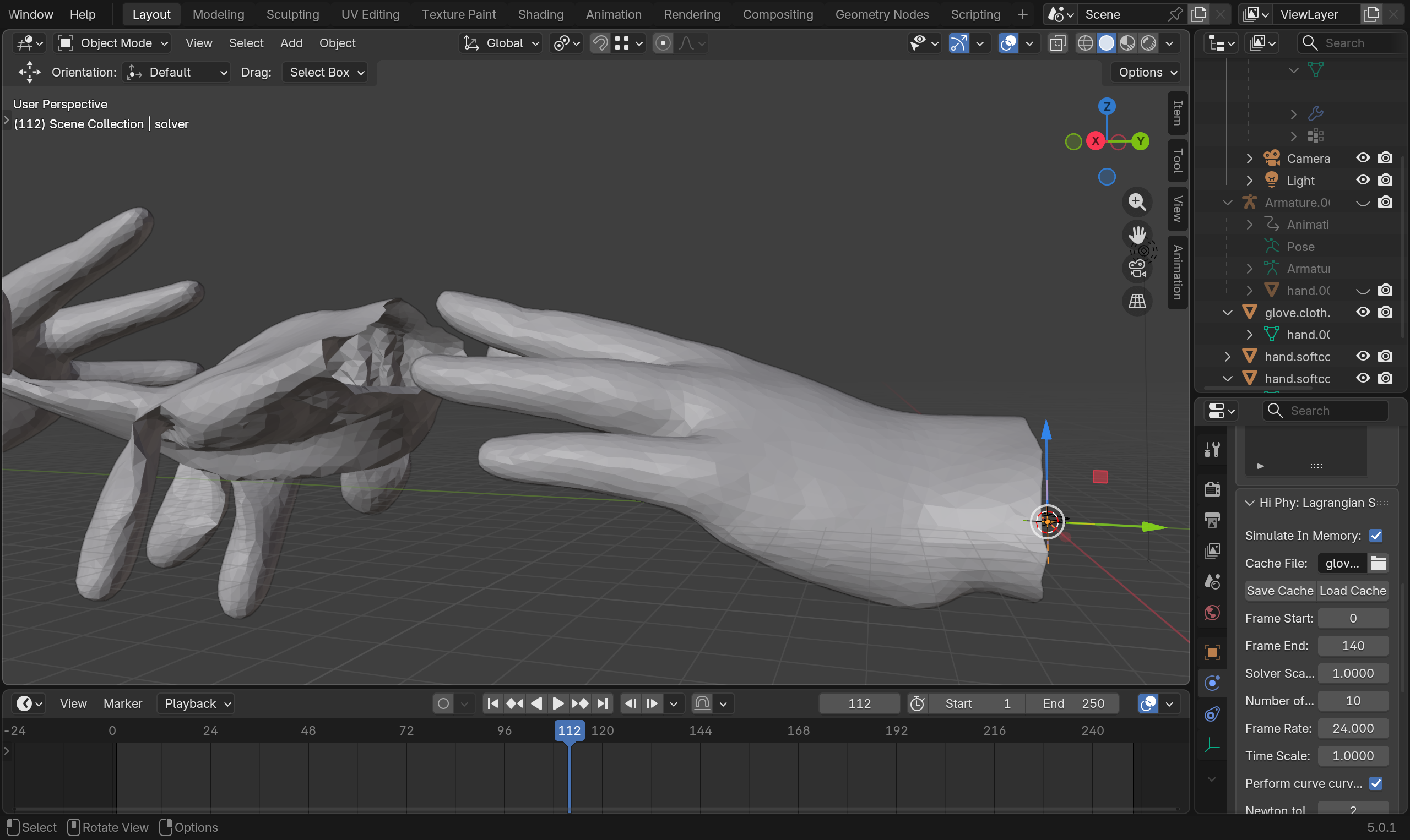Screen dimensions: 1410x840
Task: Click the zoom magnifier viewport icon
Action: [x=1136, y=202]
